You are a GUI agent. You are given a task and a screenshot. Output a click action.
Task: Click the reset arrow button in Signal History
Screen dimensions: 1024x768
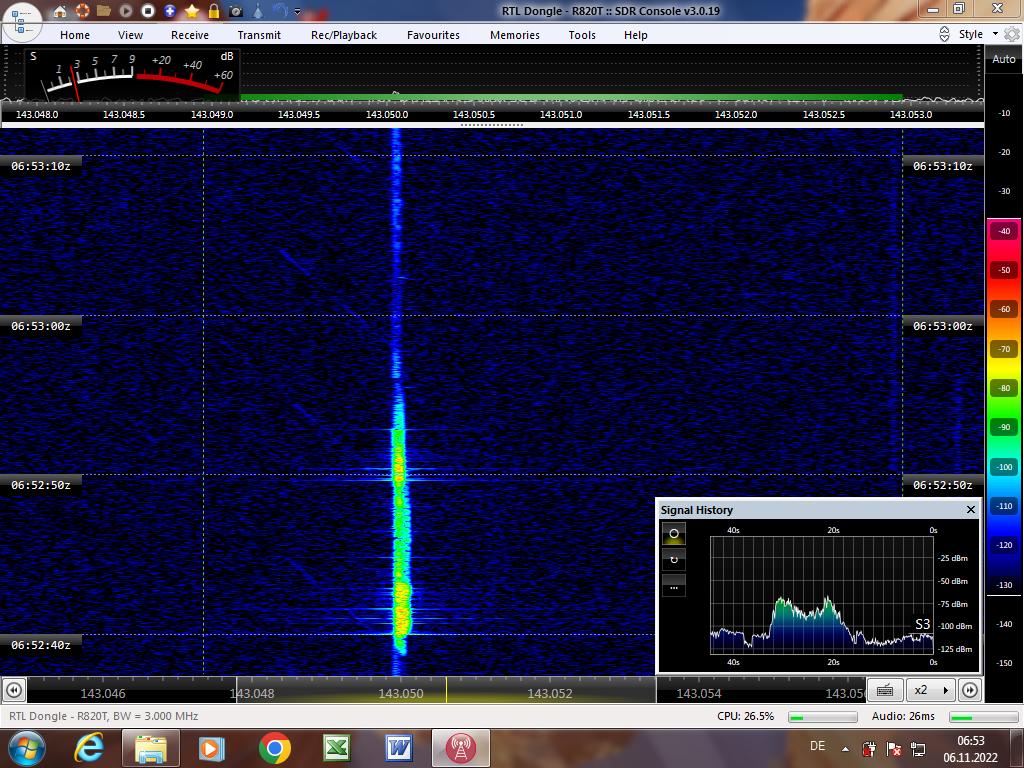coord(674,560)
